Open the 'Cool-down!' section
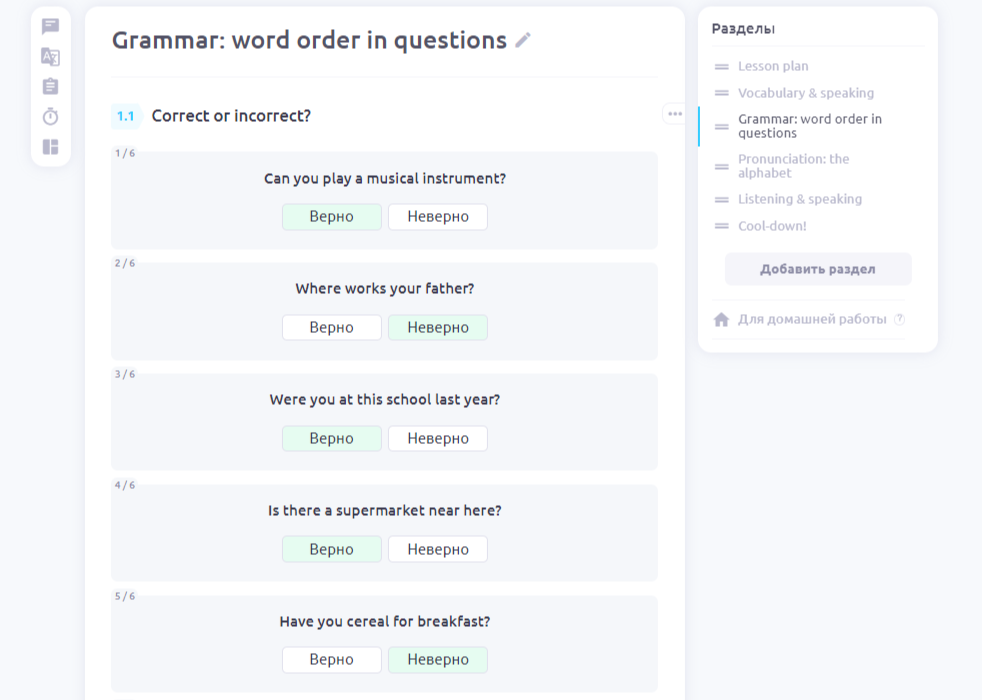 tap(772, 226)
